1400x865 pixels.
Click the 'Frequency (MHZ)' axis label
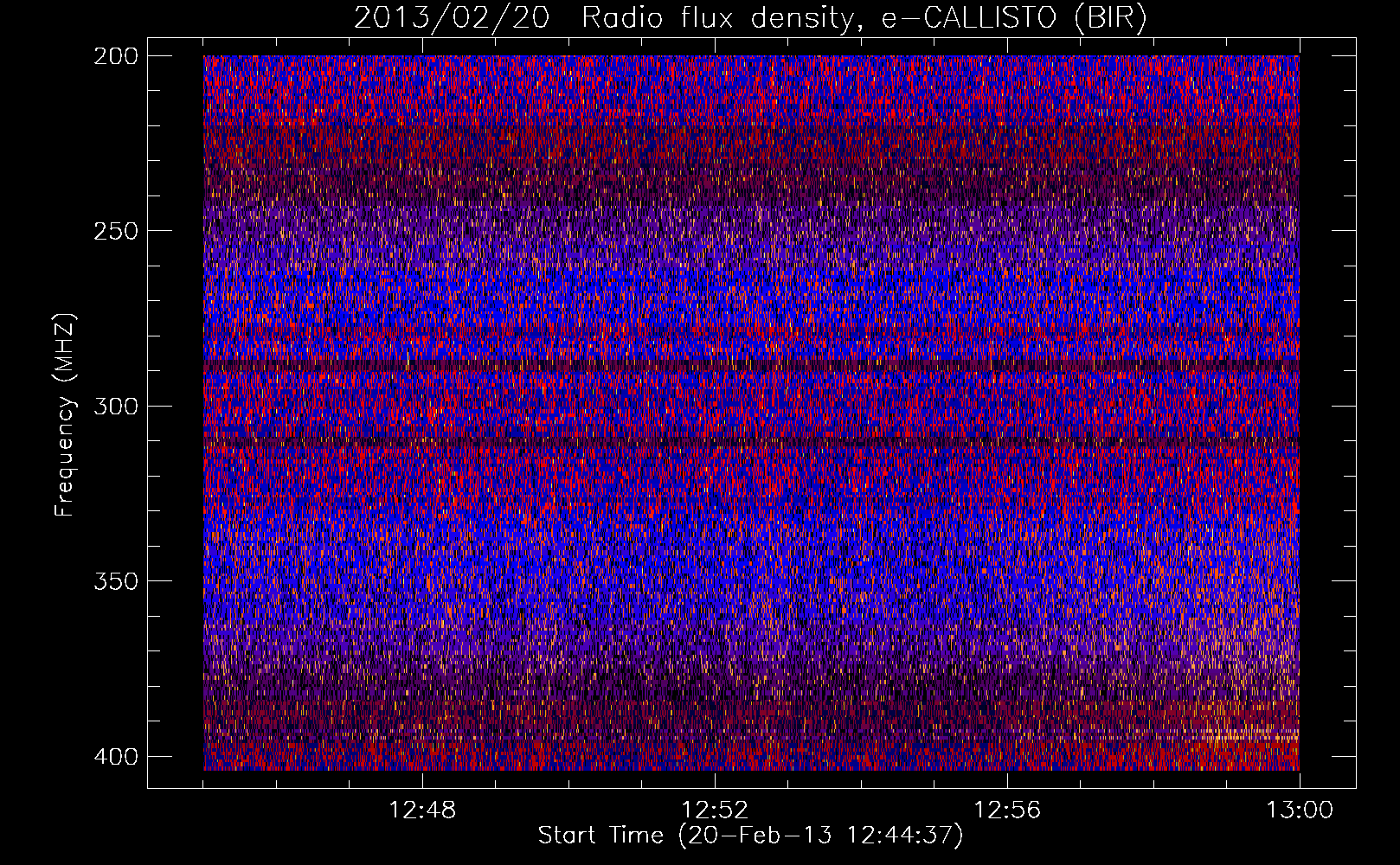(65, 415)
